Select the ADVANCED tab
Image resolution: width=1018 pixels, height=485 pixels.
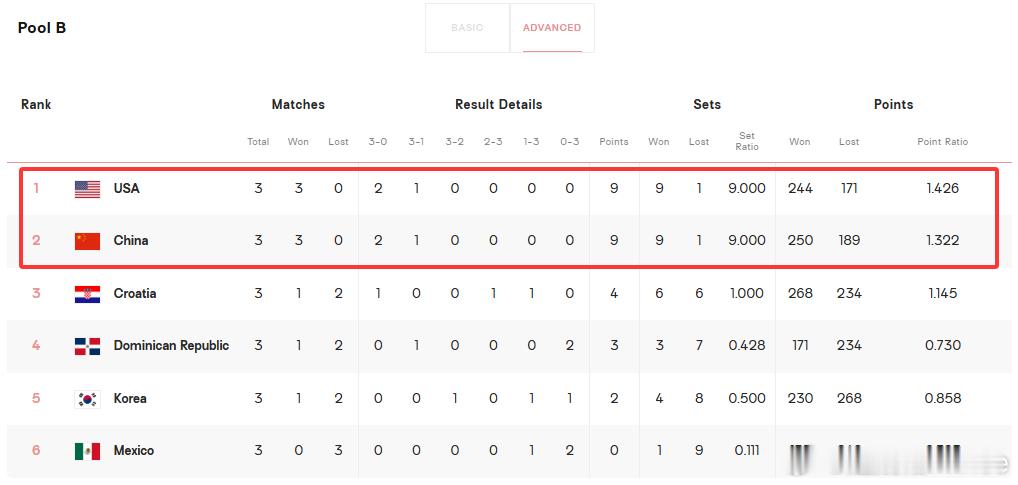pos(552,28)
